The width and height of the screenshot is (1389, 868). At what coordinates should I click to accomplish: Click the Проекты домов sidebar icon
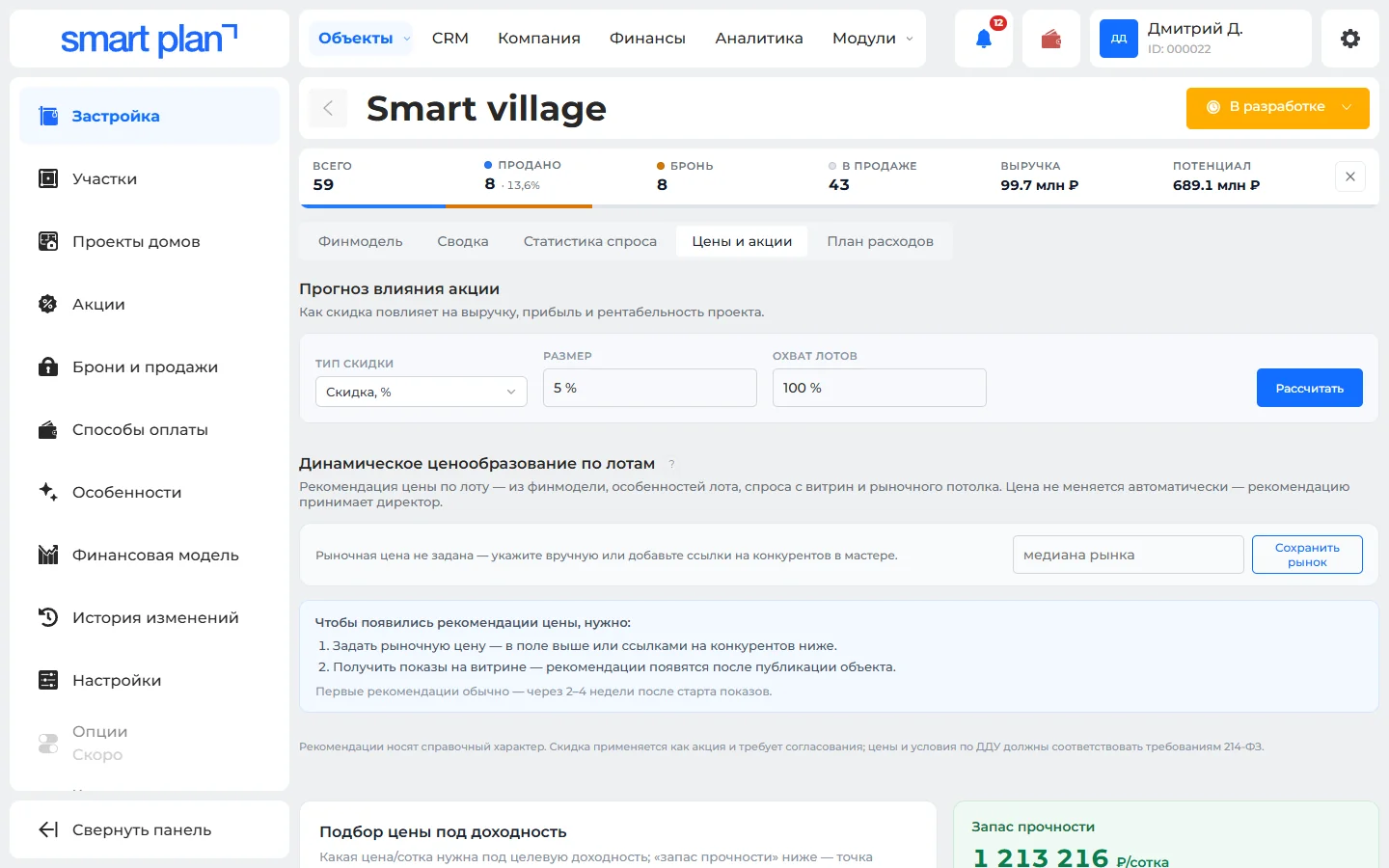48,241
